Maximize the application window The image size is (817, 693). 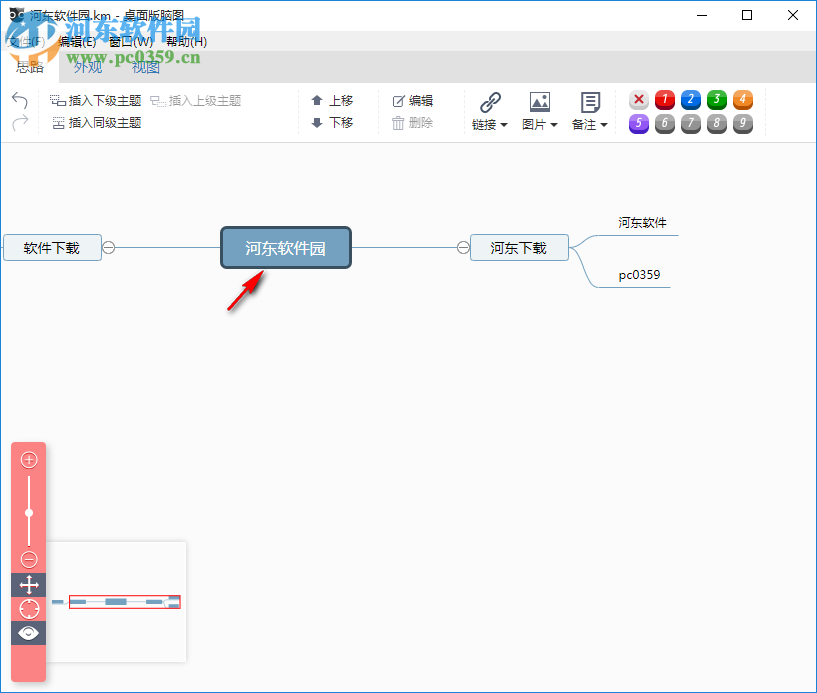747,16
